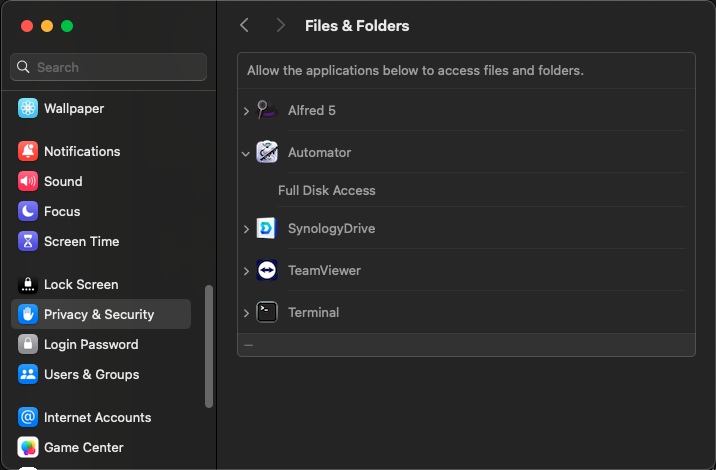Collapse the Automator disclosure chevron
716x470 pixels.
(246, 153)
